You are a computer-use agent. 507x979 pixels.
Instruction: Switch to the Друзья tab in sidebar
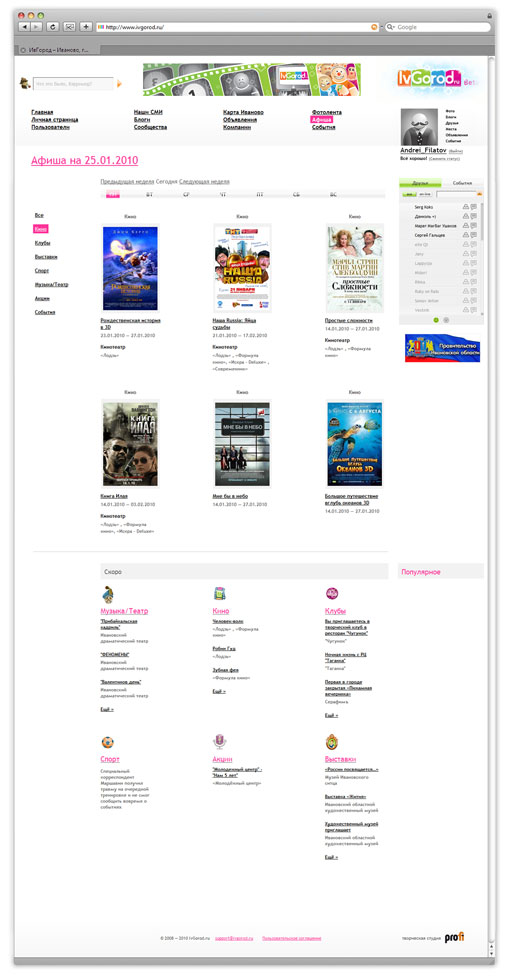(x=420, y=184)
